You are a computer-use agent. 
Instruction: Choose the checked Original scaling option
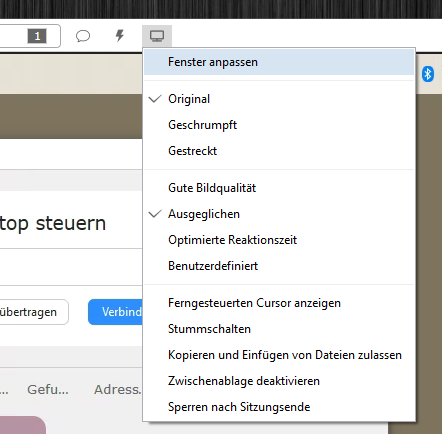pyautogui.click(x=279, y=99)
